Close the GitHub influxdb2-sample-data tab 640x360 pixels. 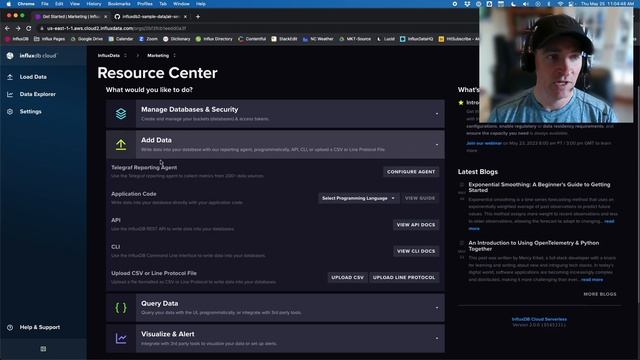tap(185, 17)
